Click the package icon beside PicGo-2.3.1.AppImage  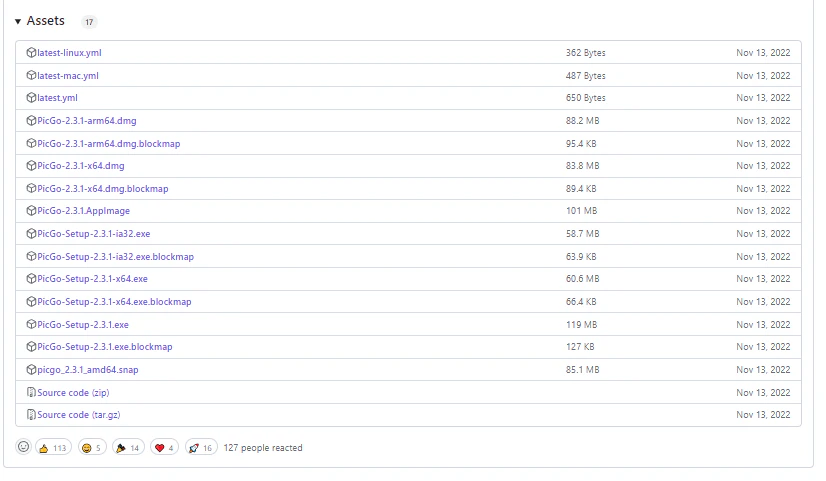(x=31, y=211)
